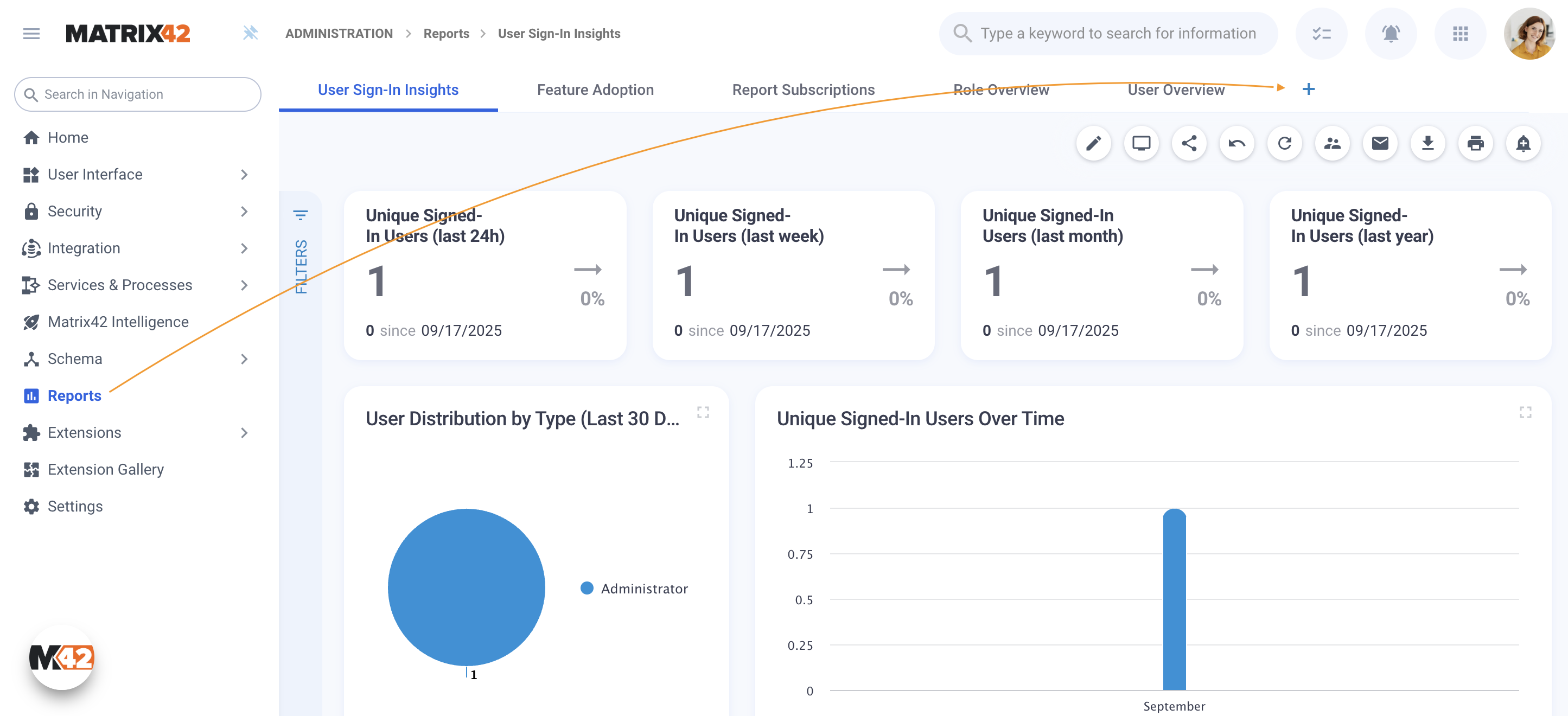Viewport: 1568px width, 716px height.
Task: Open the Role Overview tab
Action: [1000, 90]
